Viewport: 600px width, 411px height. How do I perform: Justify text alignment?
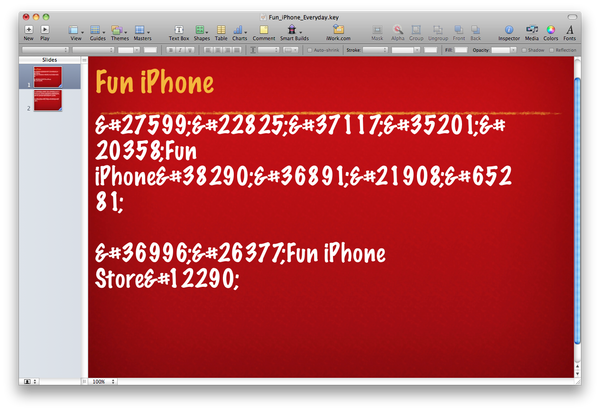pyautogui.click(x=237, y=50)
